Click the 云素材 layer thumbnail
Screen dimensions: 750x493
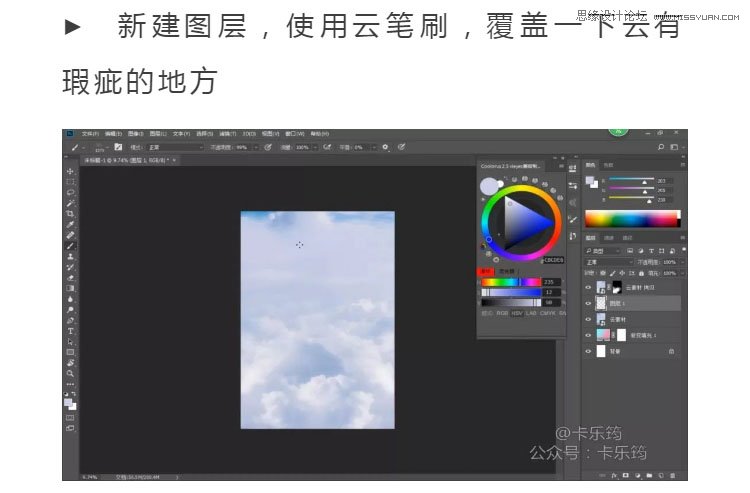[601, 318]
